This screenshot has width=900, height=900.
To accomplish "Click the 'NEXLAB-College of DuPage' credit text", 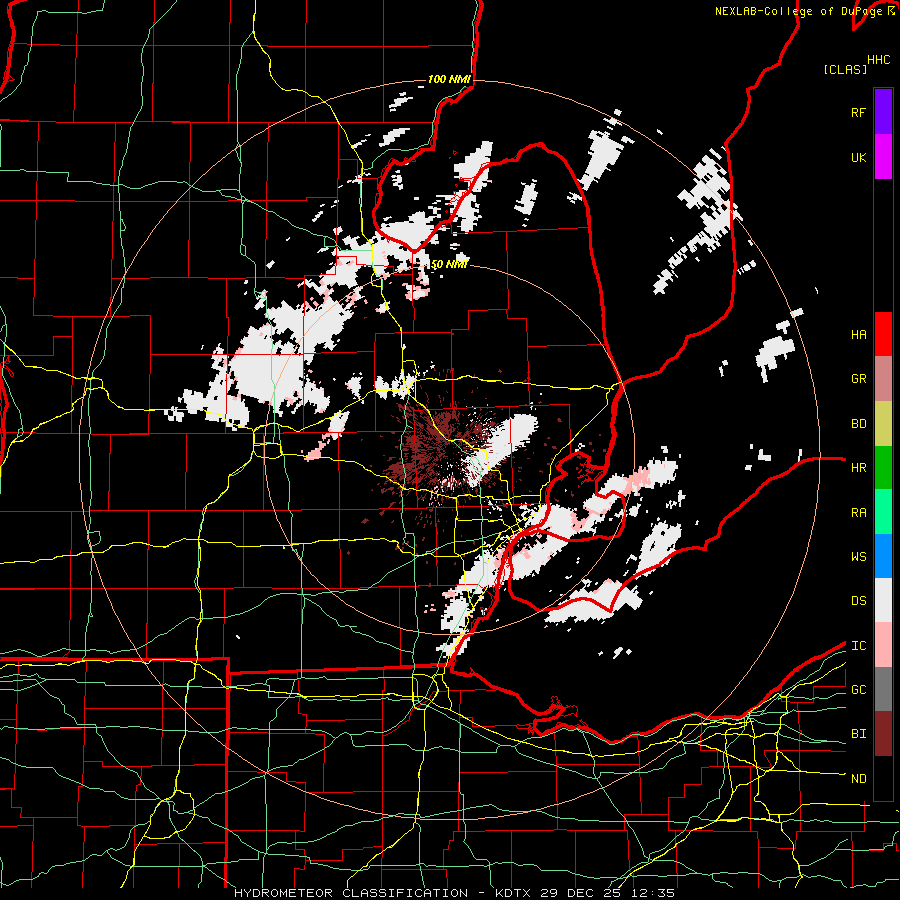I will [x=798, y=11].
